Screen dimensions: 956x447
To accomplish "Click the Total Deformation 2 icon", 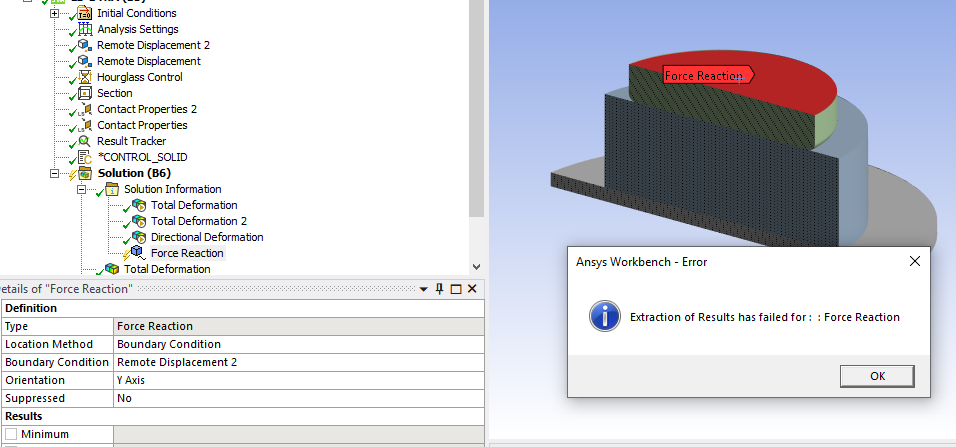I will [x=138, y=221].
